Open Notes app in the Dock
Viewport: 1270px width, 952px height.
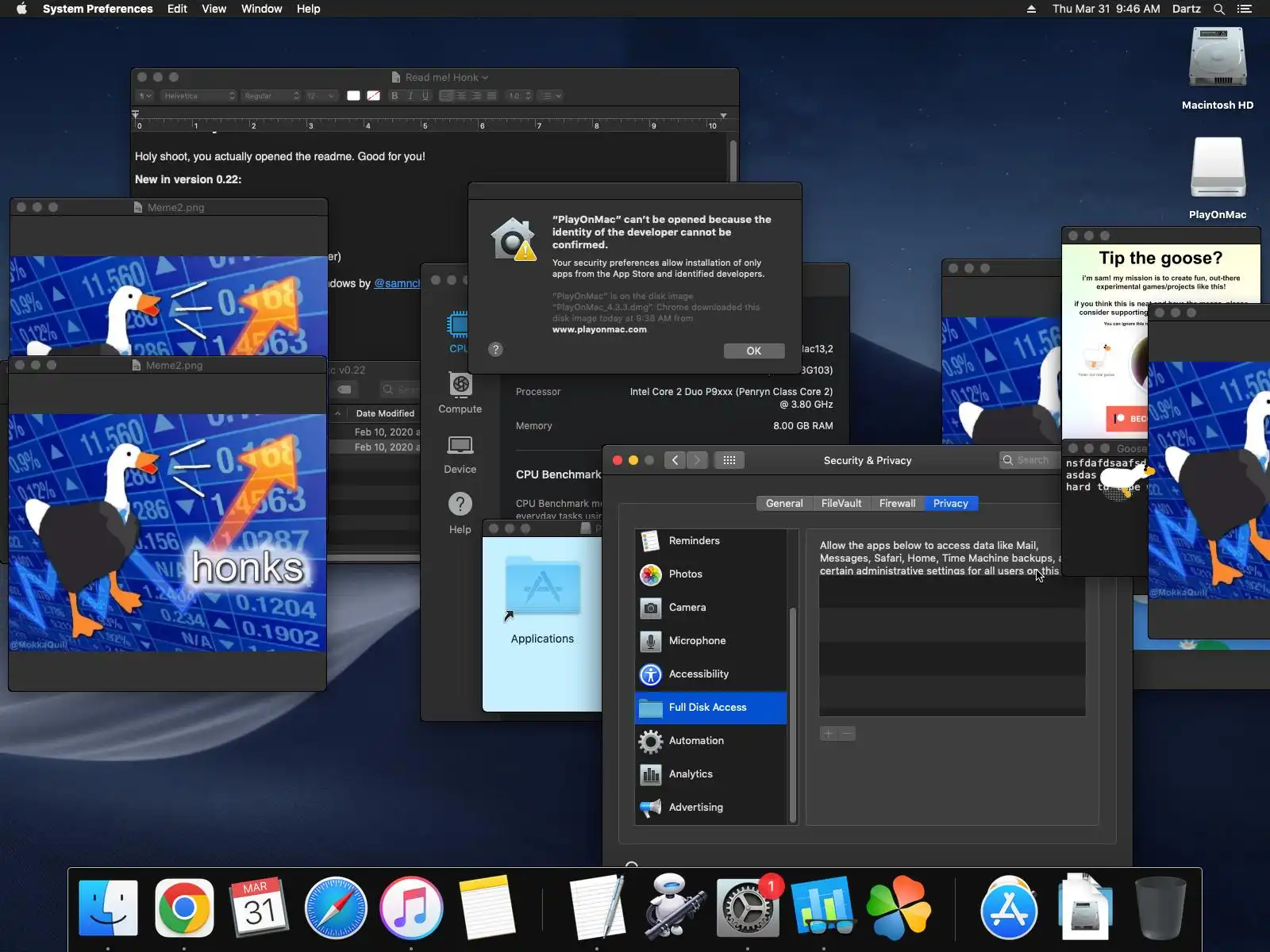point(487,908)
